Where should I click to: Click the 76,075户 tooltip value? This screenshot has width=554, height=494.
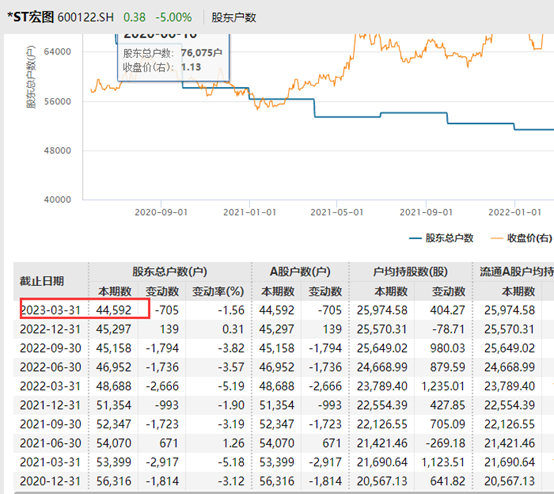(x=201, y=53)
